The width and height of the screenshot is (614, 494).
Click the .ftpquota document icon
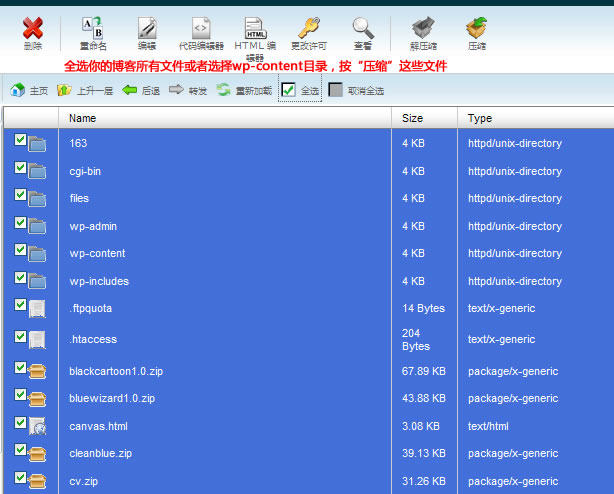pos(38,309)
